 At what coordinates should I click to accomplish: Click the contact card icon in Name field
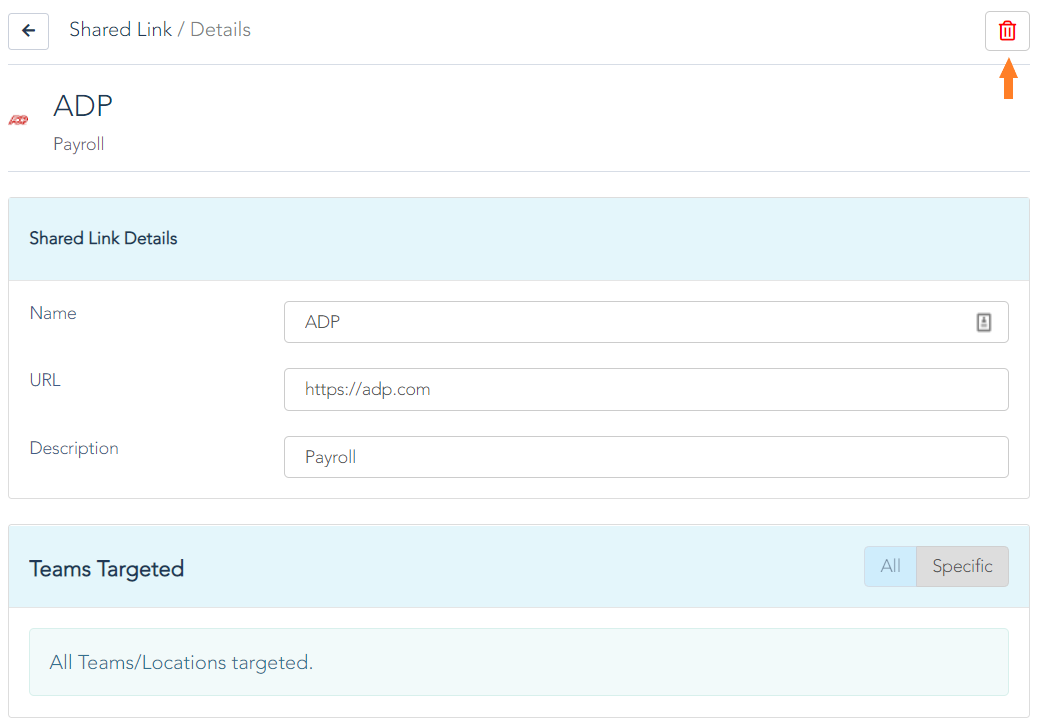pyautogui.click(x=984, y=322)
